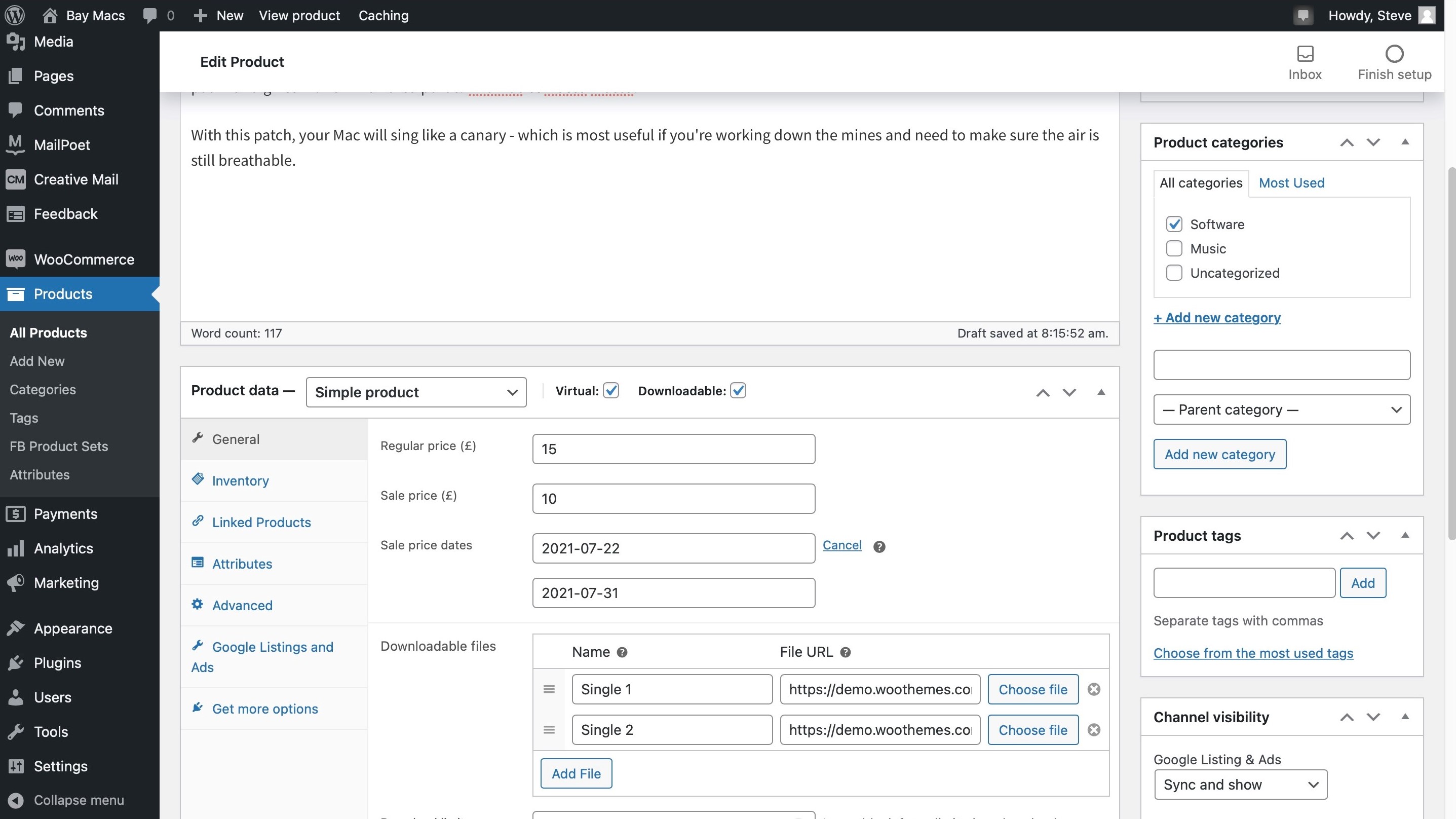Remove the Single 2 downloadable file
1456x819 pixels.
coord(1094,730)
